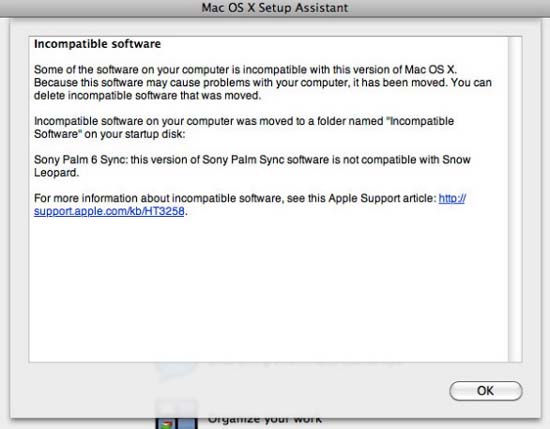The width and height of the screenshot is (550, 429).
Task: Open the support.apple.com/kb/HT3258 link
Action: [x=109, y=211]
